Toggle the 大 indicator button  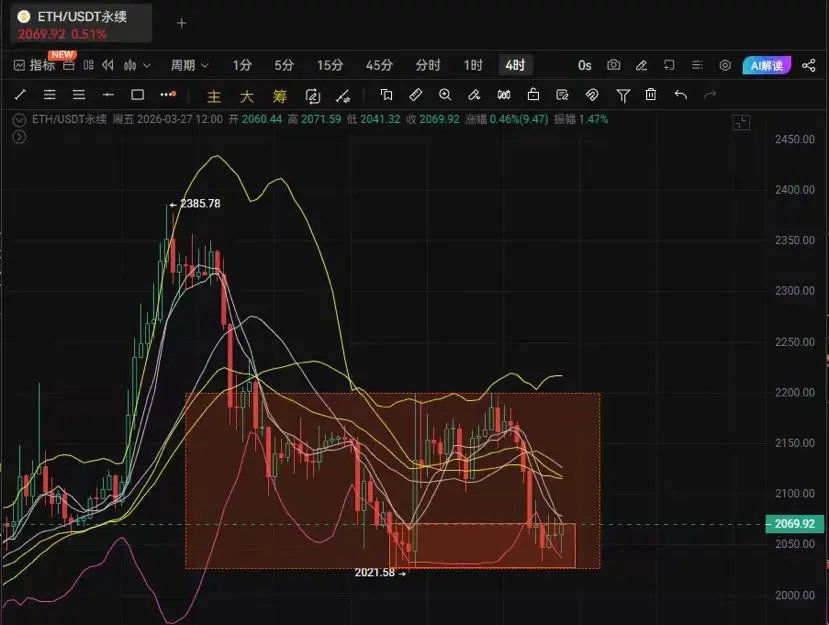pyautogui.click(x=247, y=96)
